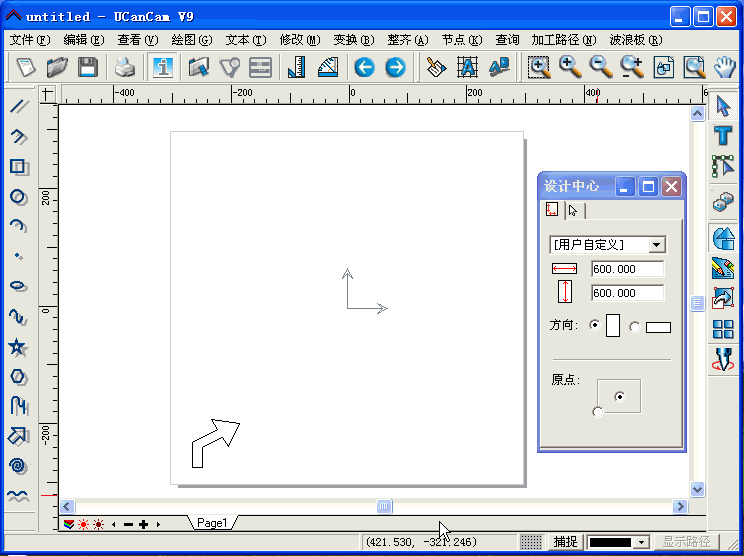Open the 文件(F) menu
Viewport: 744px width, 556px height.
[x=30, y=40]
